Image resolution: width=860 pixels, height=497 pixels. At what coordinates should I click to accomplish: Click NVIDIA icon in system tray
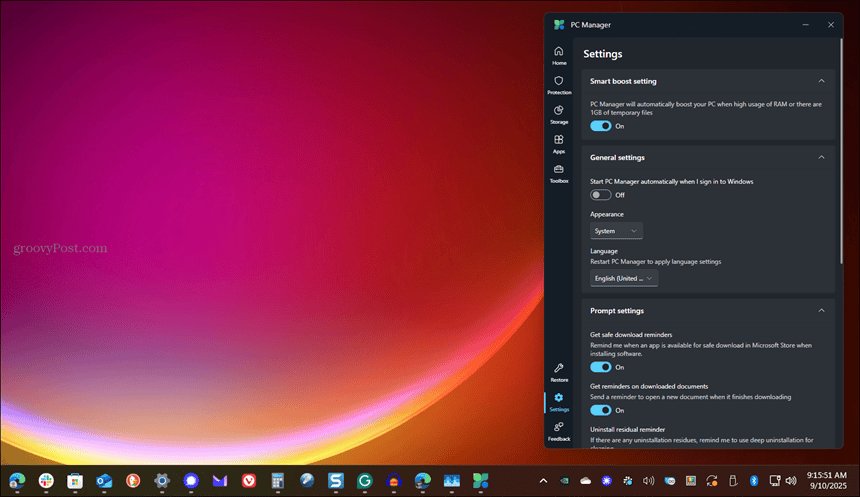click(564, 481)
